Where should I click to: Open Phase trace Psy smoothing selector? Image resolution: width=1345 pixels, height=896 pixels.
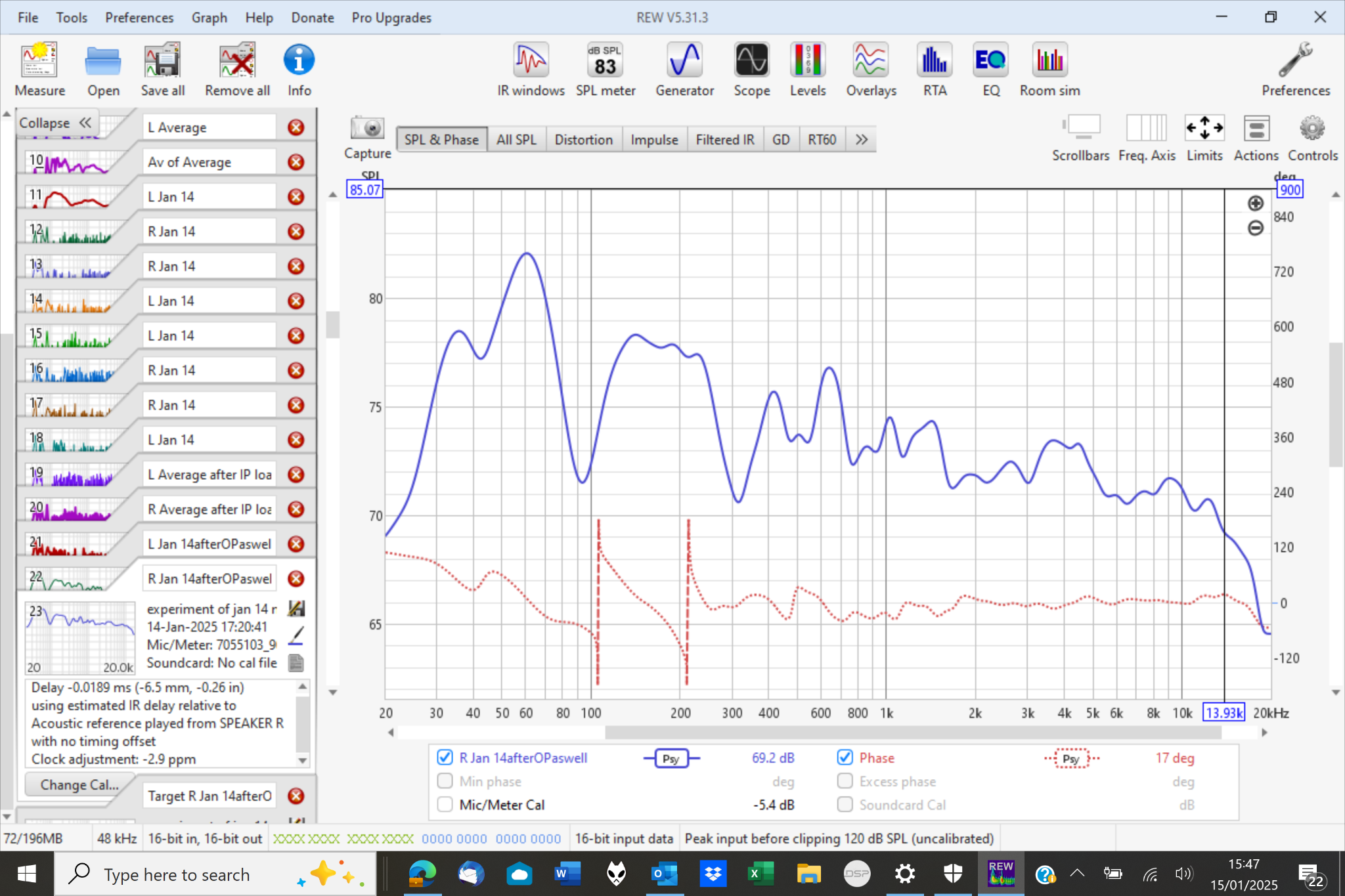(1072, 759)
